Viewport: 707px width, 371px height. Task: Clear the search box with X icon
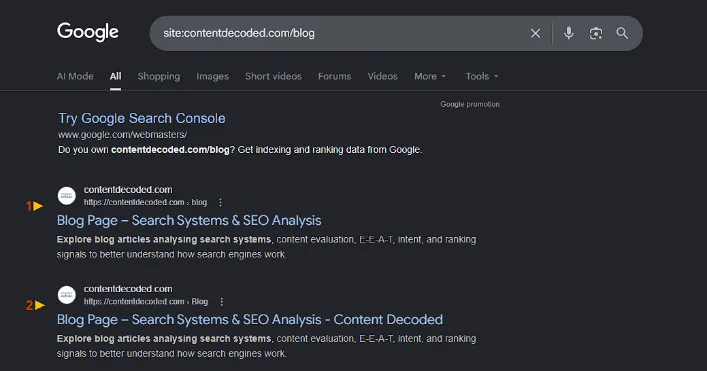tap(535, 33)
